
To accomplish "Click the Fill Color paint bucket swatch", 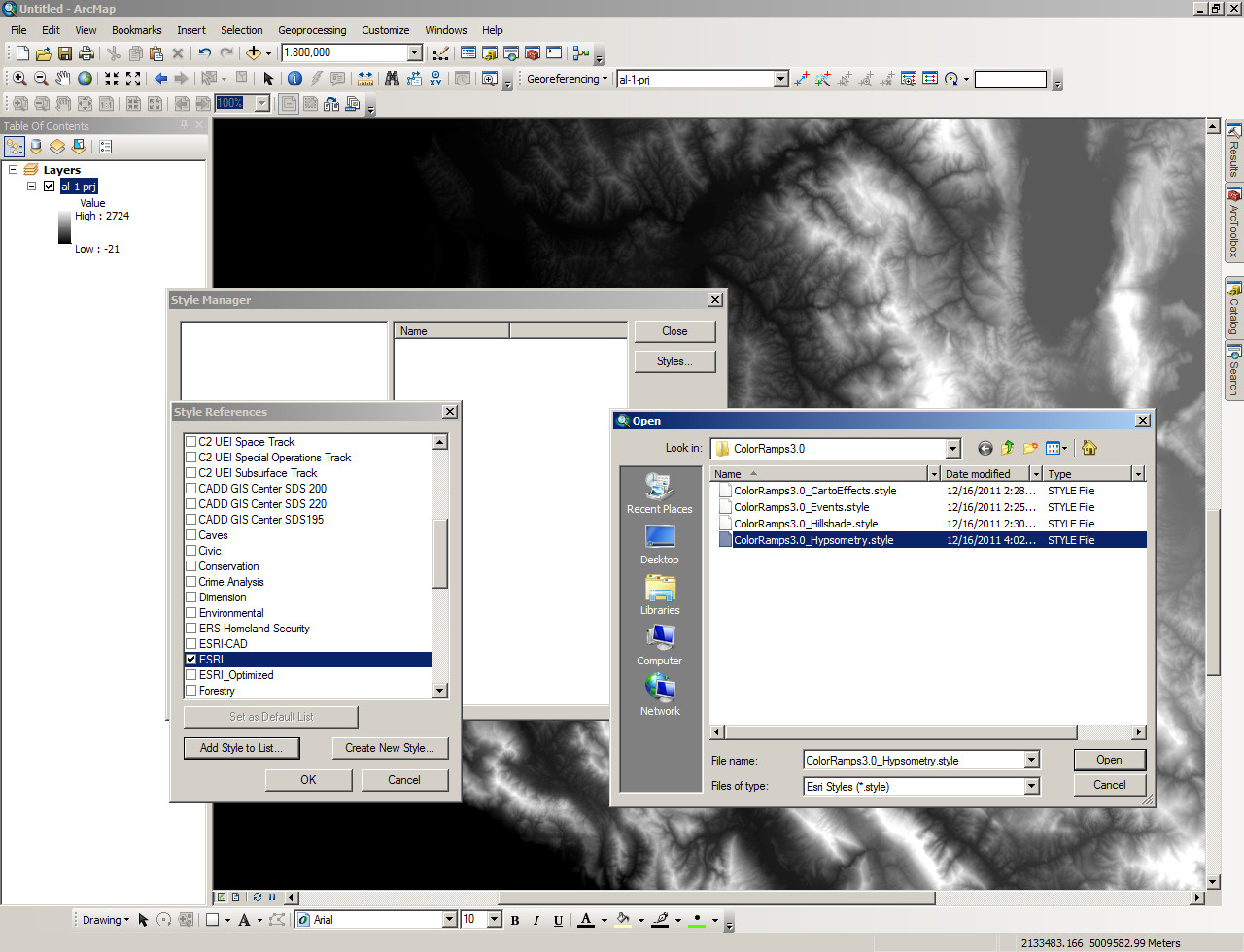I will (x=623, y=920).
